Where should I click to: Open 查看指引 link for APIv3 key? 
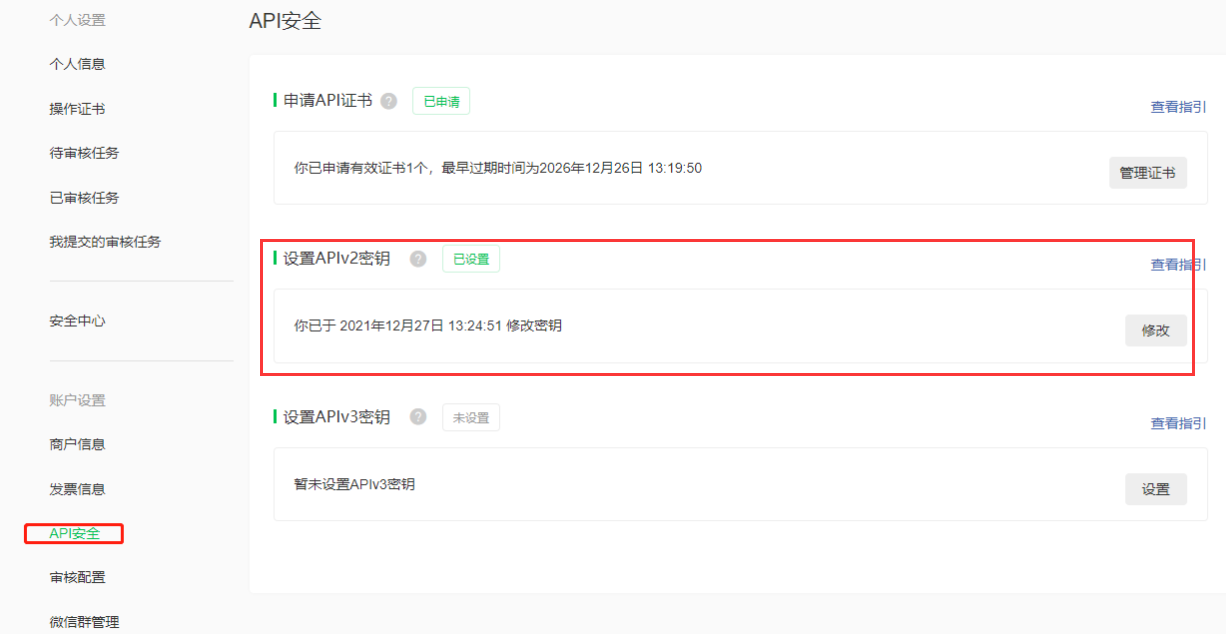pyautogui.click(x=1178, y=423)
